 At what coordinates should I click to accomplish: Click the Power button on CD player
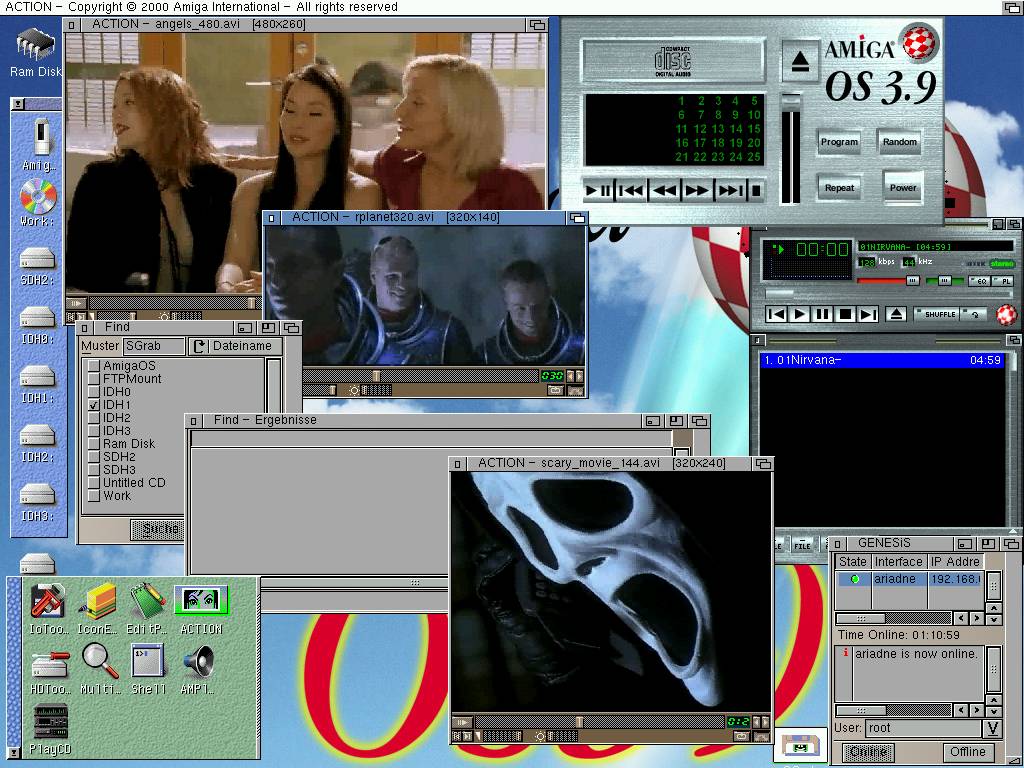(x=903, y=187)
